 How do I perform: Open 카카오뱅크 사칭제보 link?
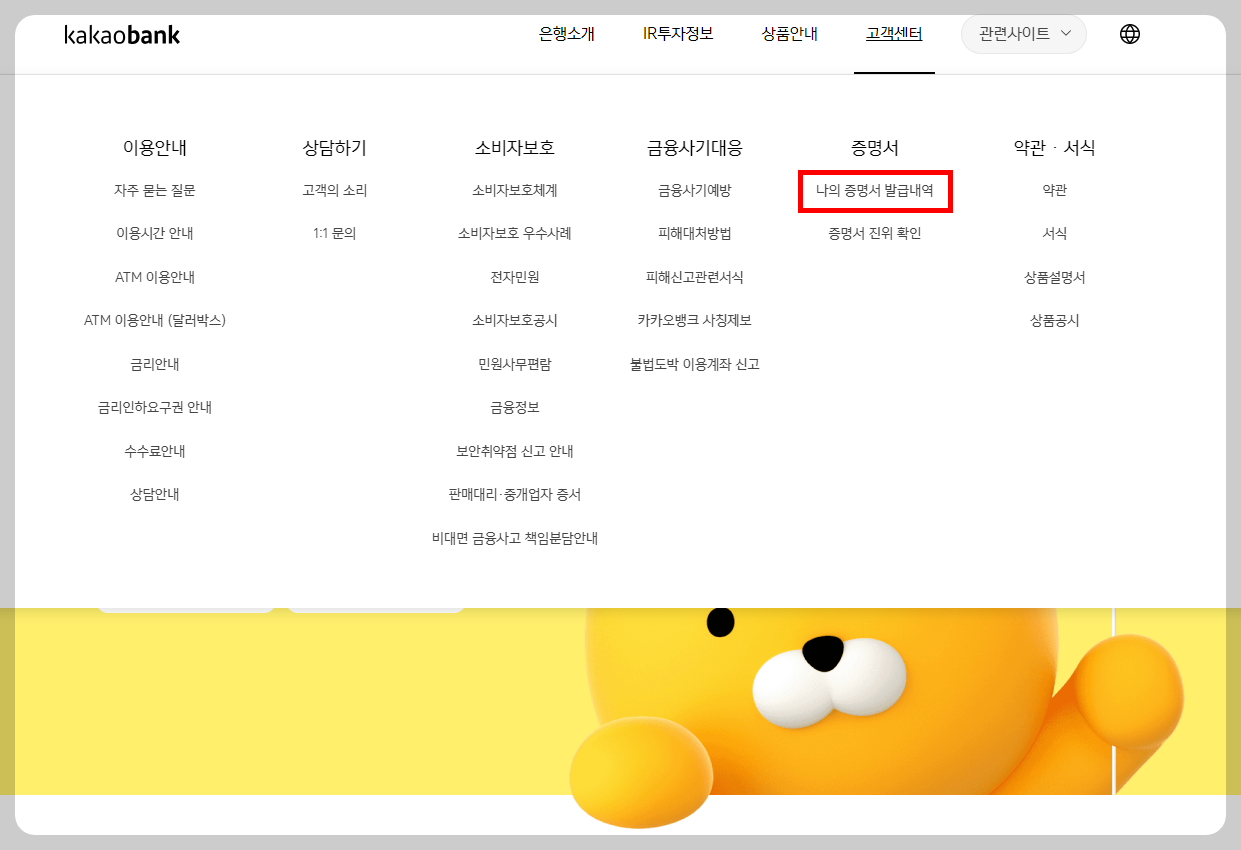pyautogui.click(x=695, y=320)
